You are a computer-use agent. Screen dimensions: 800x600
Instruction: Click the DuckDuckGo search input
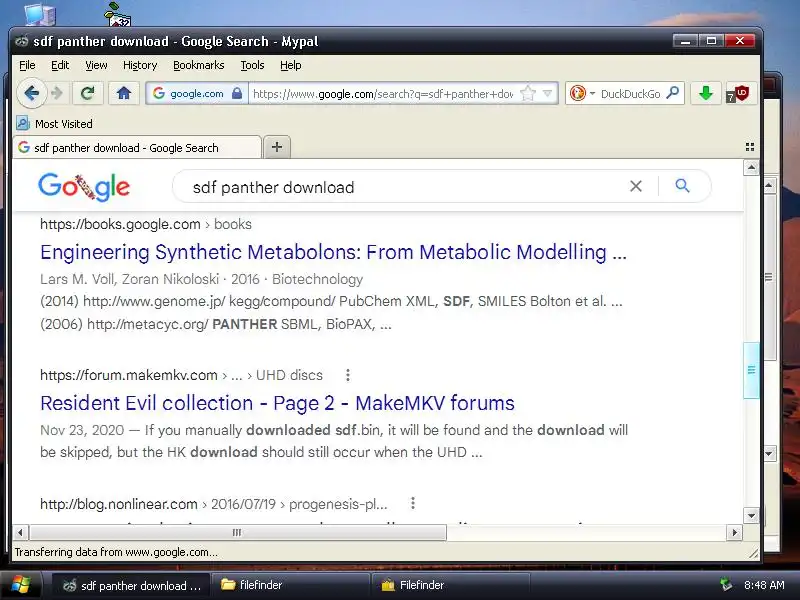coord(631,94)
